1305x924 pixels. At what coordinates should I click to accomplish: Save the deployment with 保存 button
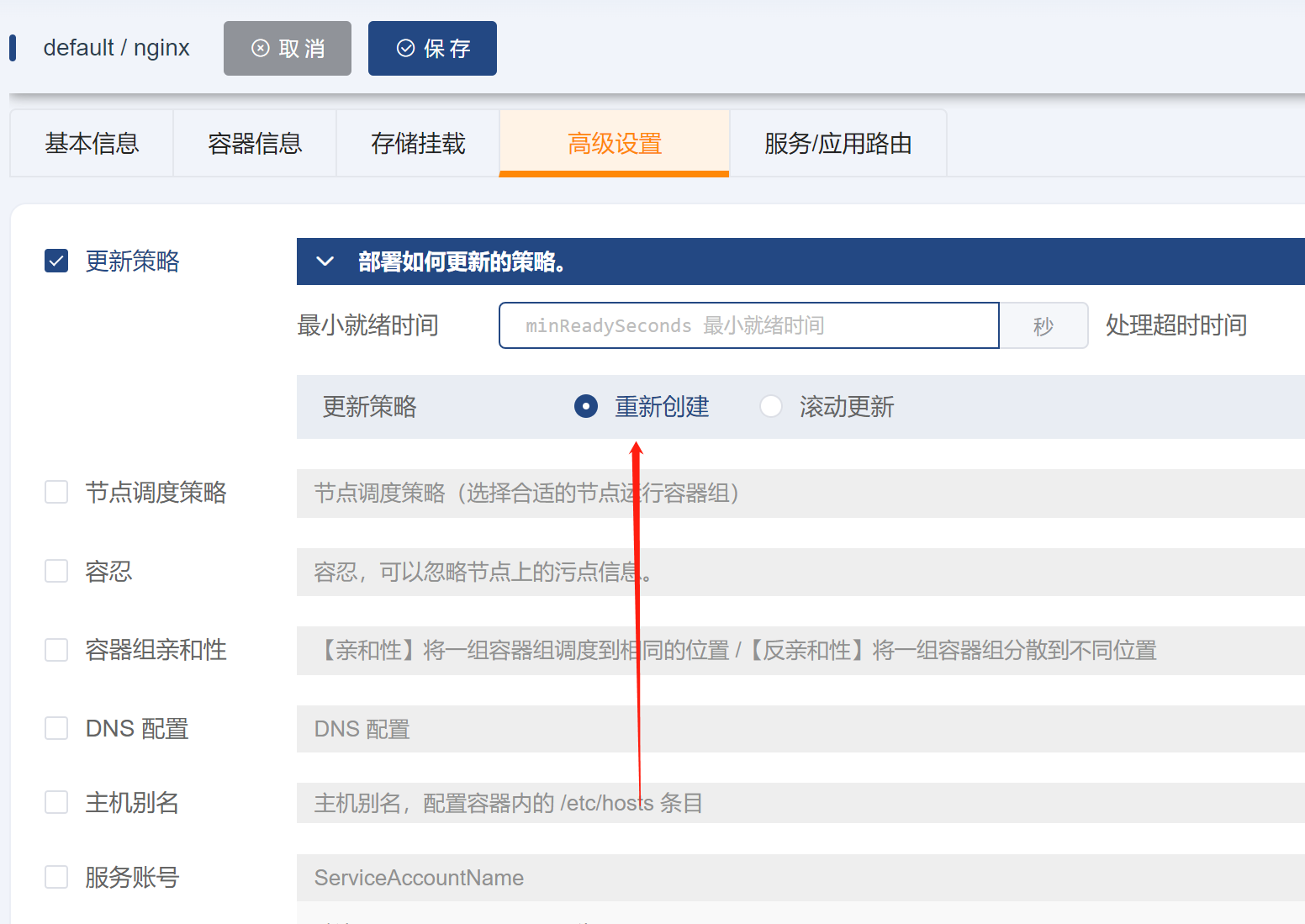tap(432, 48)
